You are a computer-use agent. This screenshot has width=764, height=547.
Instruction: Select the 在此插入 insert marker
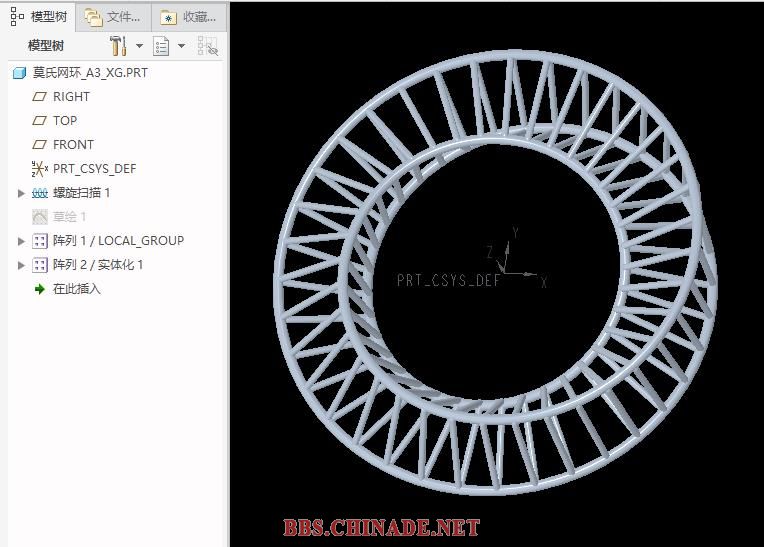76,289
